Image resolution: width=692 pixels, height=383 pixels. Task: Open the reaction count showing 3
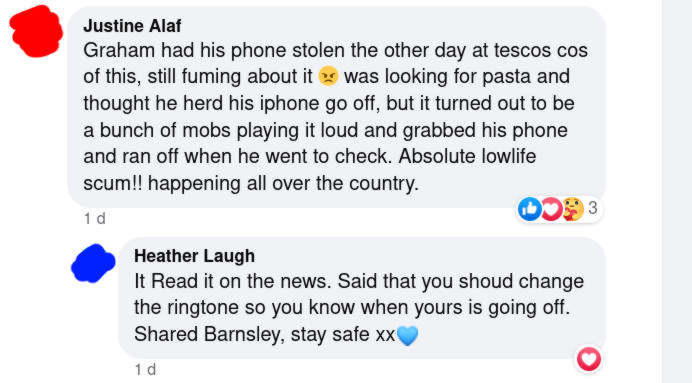click(x=593, y=208)
